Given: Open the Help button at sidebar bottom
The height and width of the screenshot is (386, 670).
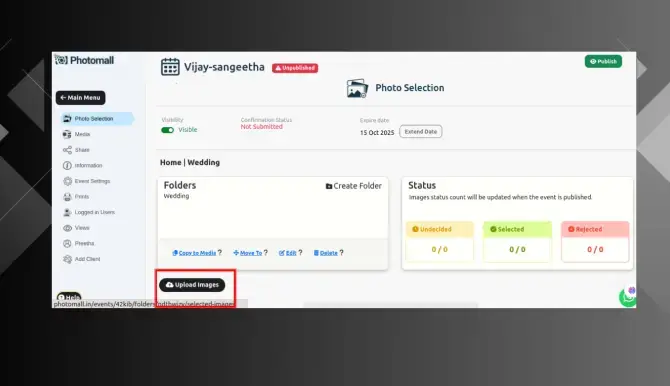Looking at the screenshot, I should click(69, 297).
